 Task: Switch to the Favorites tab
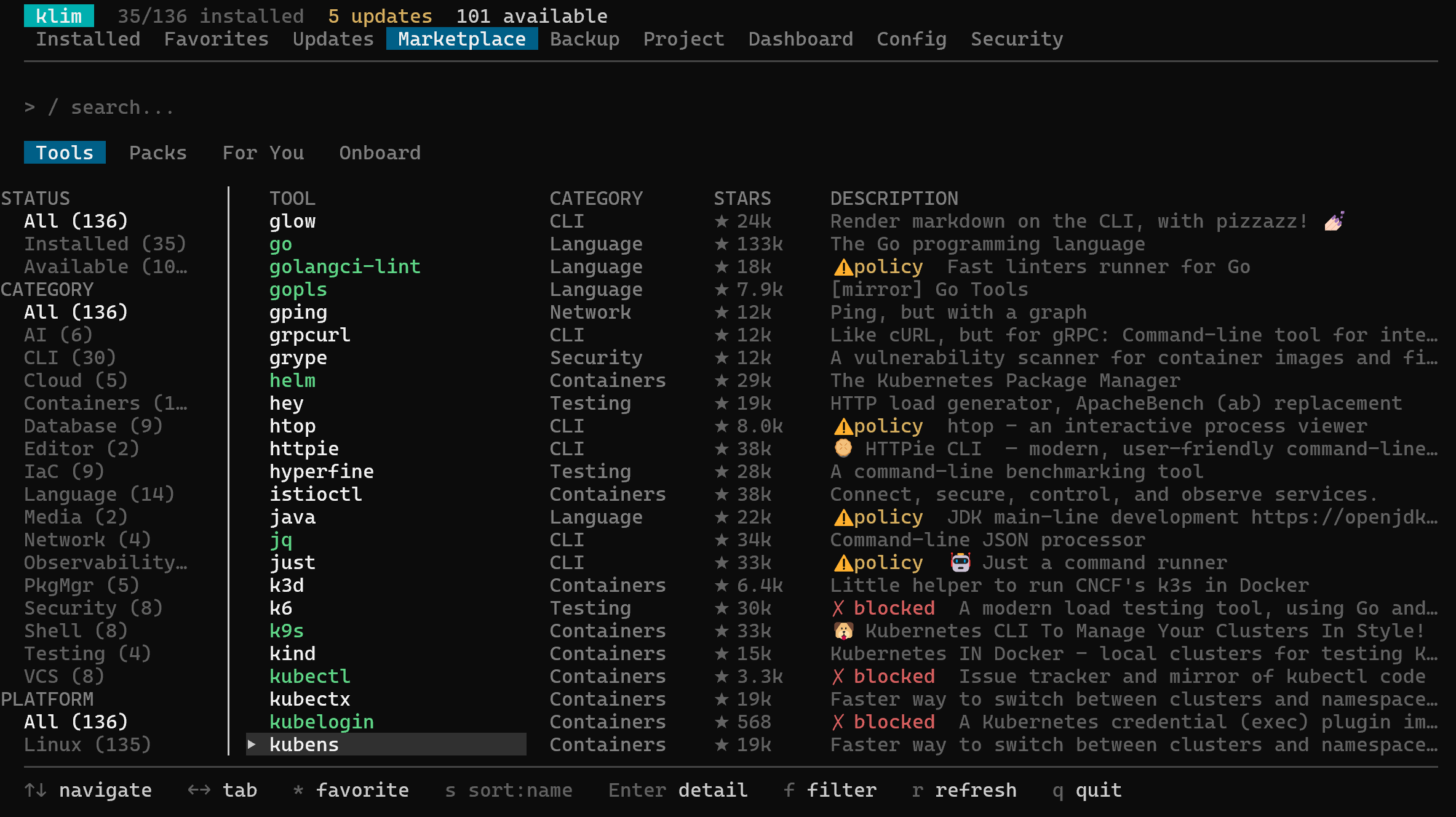tap(217, 39)
